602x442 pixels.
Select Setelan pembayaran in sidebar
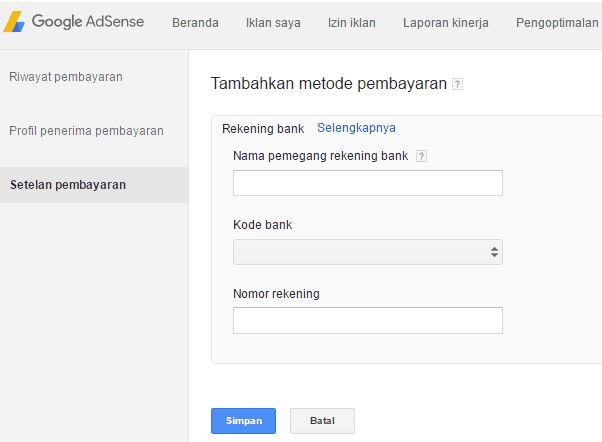[94, 185]
